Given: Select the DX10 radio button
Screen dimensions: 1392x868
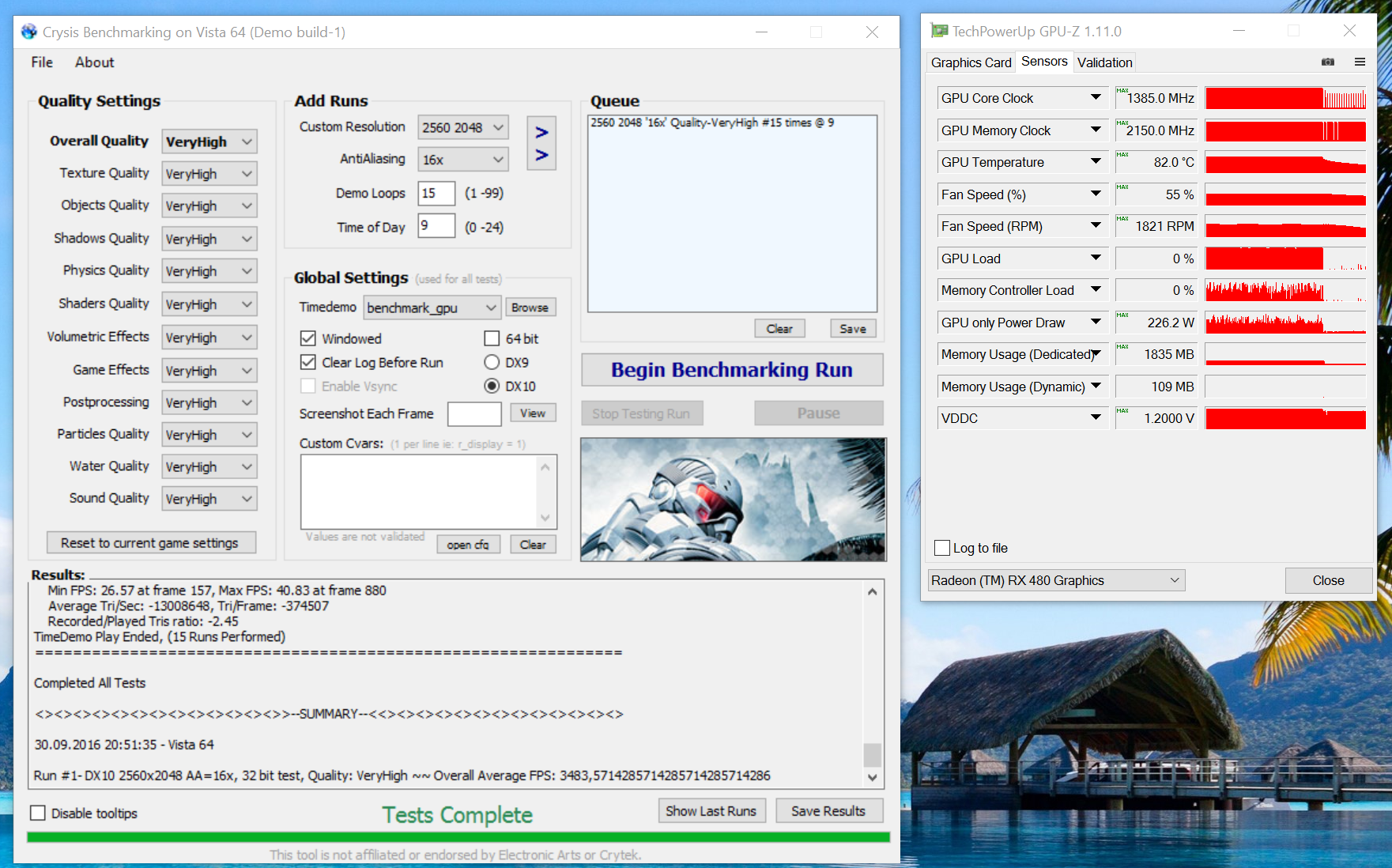Looking at the screenshot, I should [x=492, y=386].
